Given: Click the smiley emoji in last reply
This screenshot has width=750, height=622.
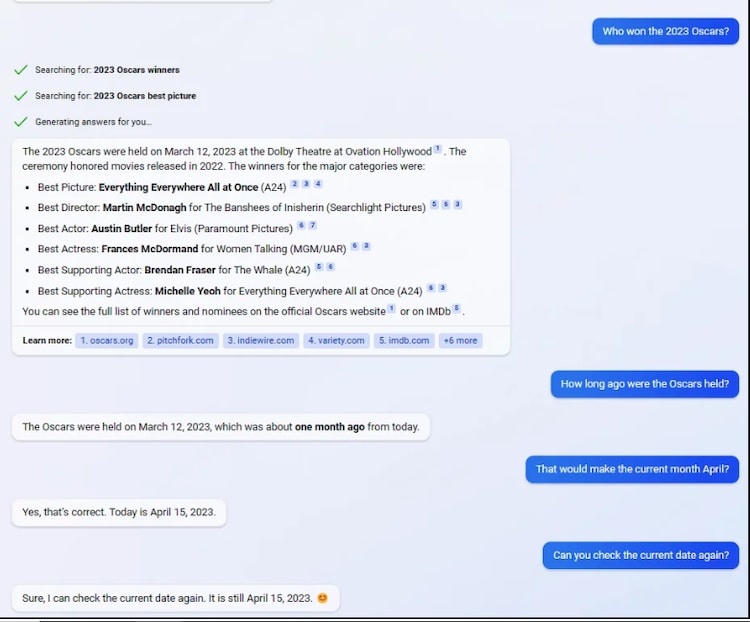Looking at the screenshot, I should coord(322,598).
